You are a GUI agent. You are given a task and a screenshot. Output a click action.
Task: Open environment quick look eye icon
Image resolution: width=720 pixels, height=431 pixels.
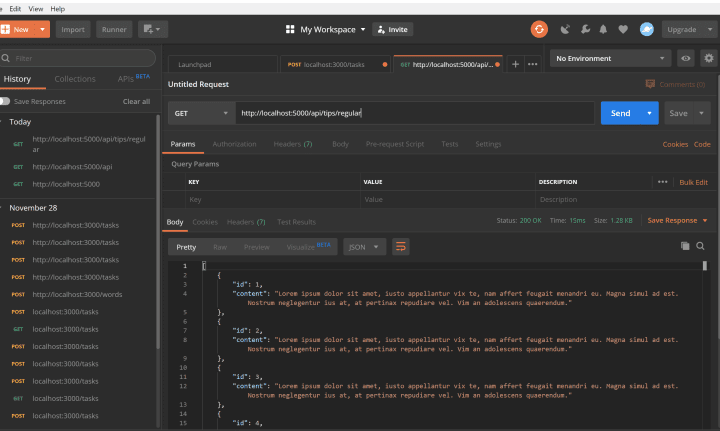pos(685,59)
